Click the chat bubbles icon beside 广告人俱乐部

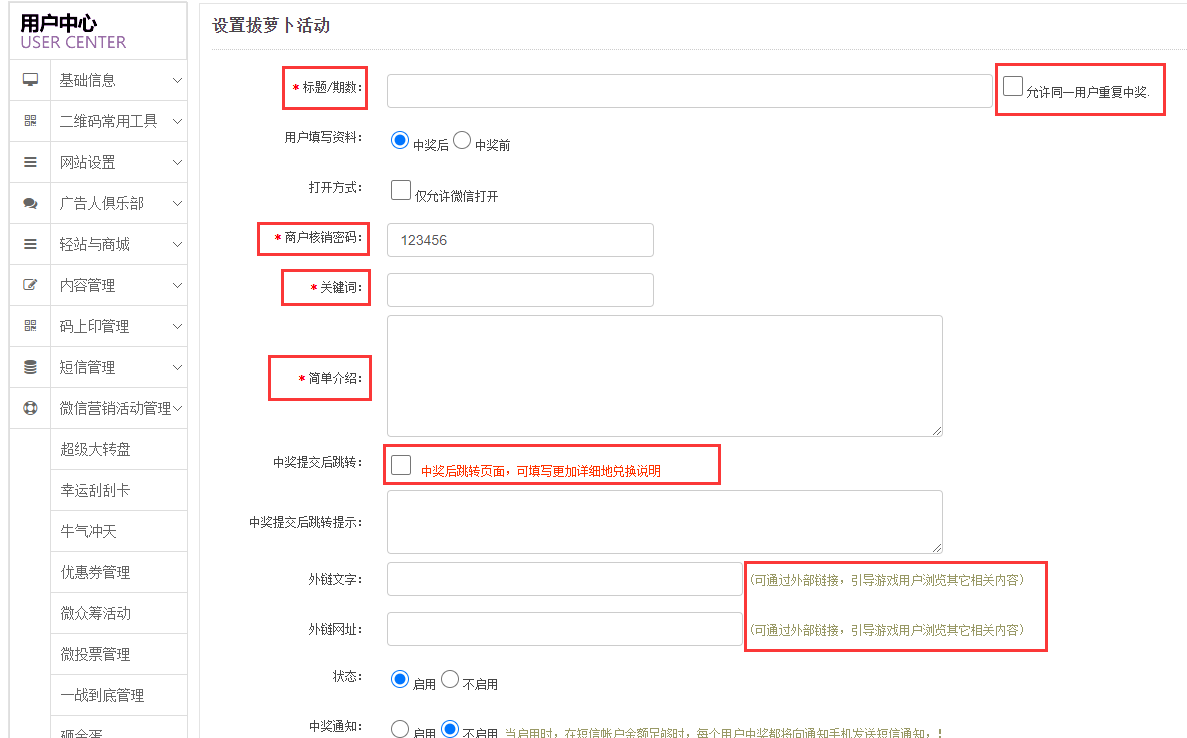[30, 203]
